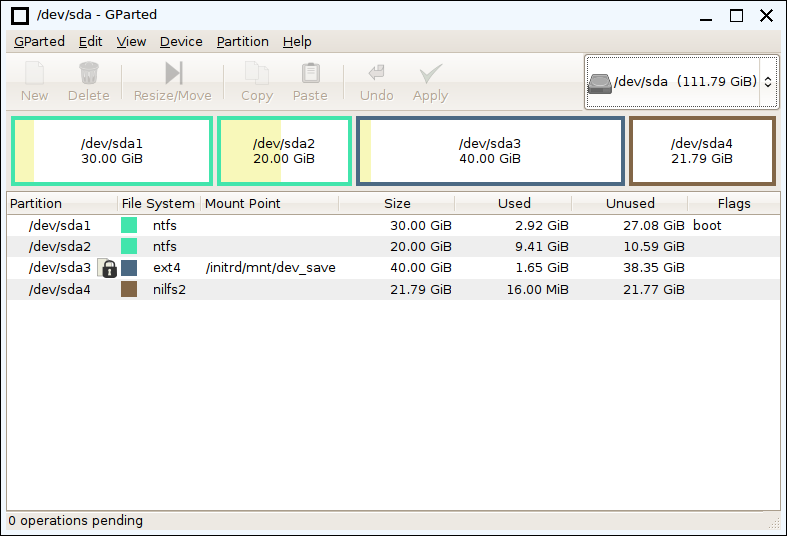Open the /dev/sda device dropdown
787x536 pixels.
682,82
